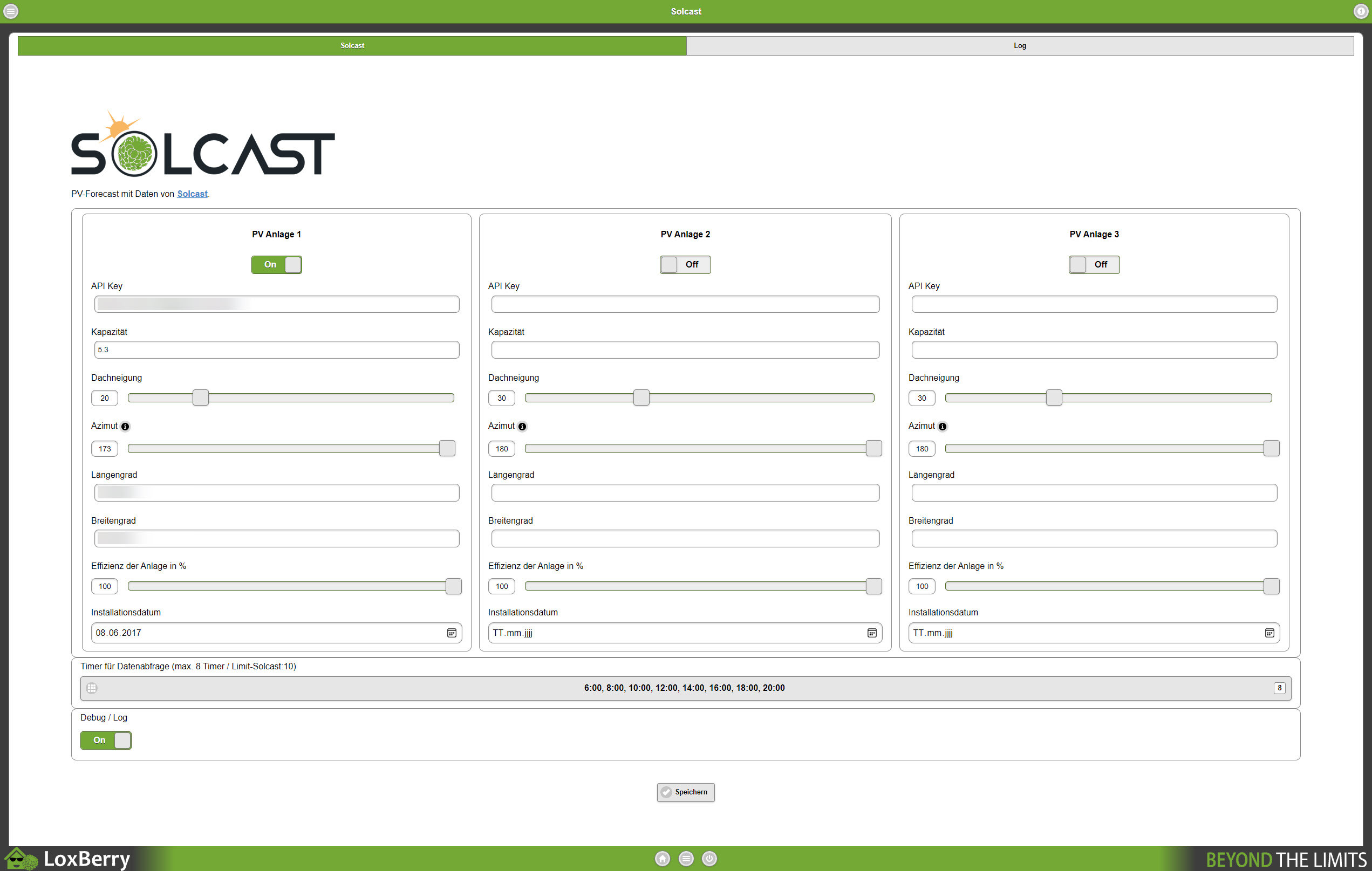
Task: Open the hamburger menu icon in the header
Action: pos(11,11)
